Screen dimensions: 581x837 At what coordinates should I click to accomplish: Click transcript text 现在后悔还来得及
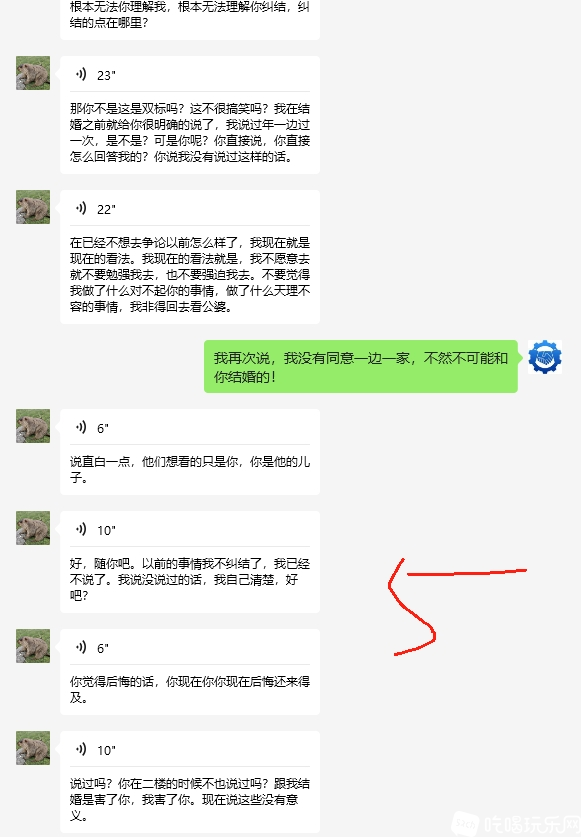click(190, 689)
